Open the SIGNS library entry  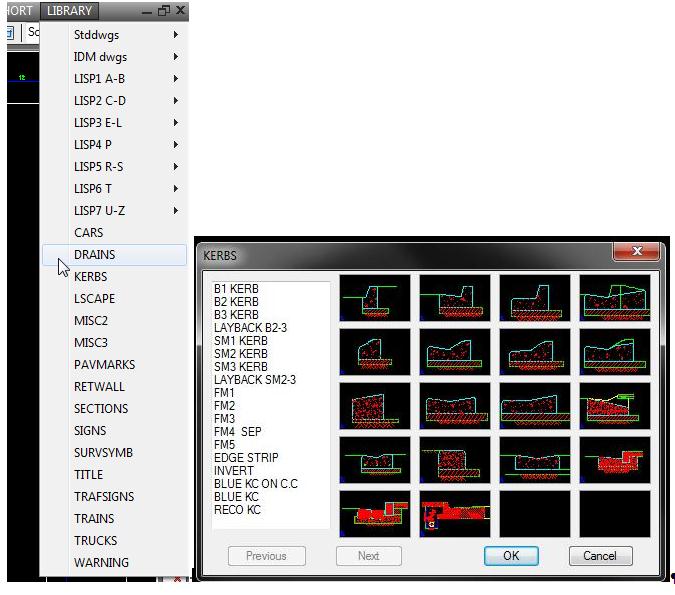pyautogui.click(x=115, y=431)
